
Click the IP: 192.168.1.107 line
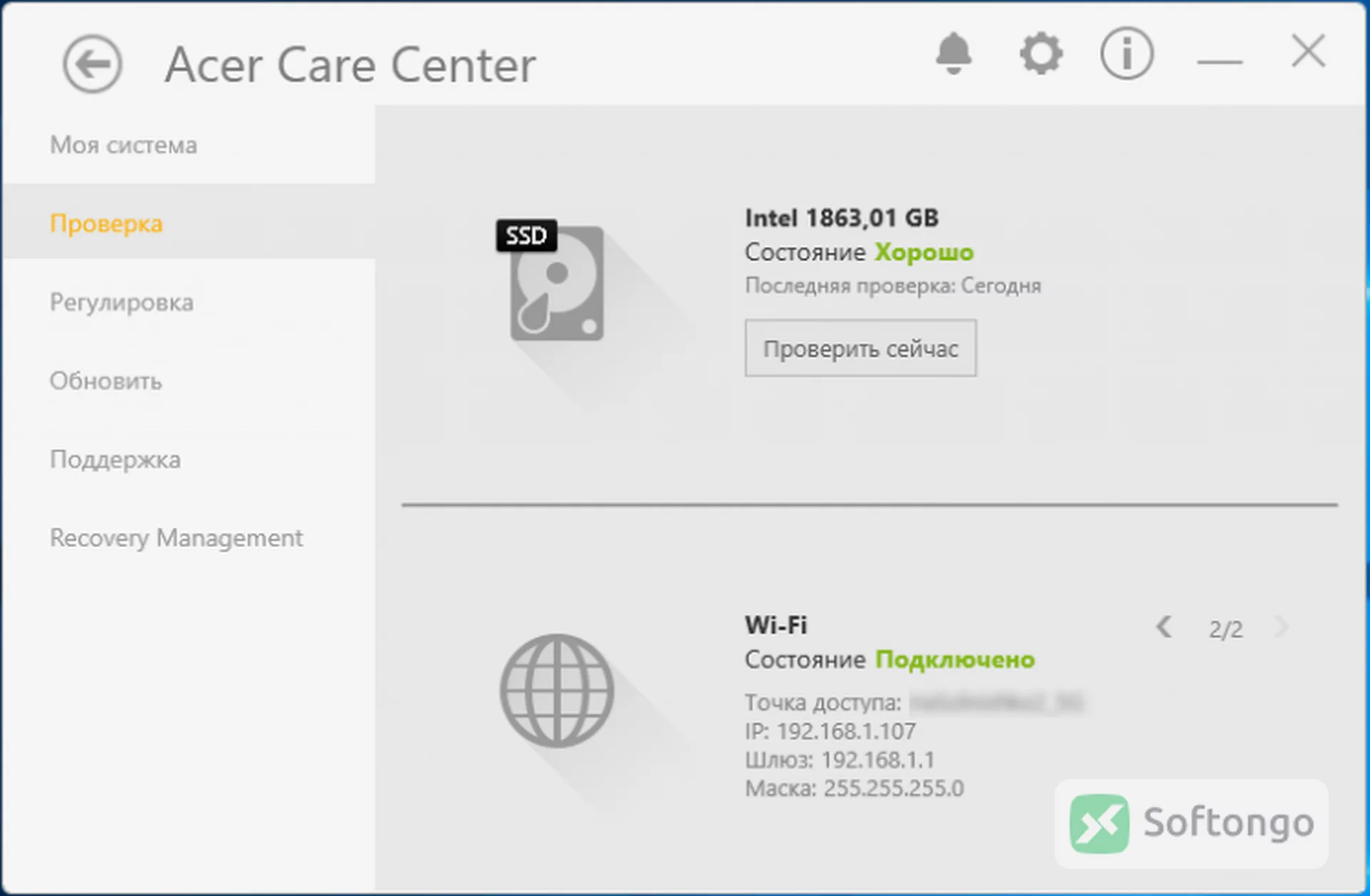click(x=831, y=731)
